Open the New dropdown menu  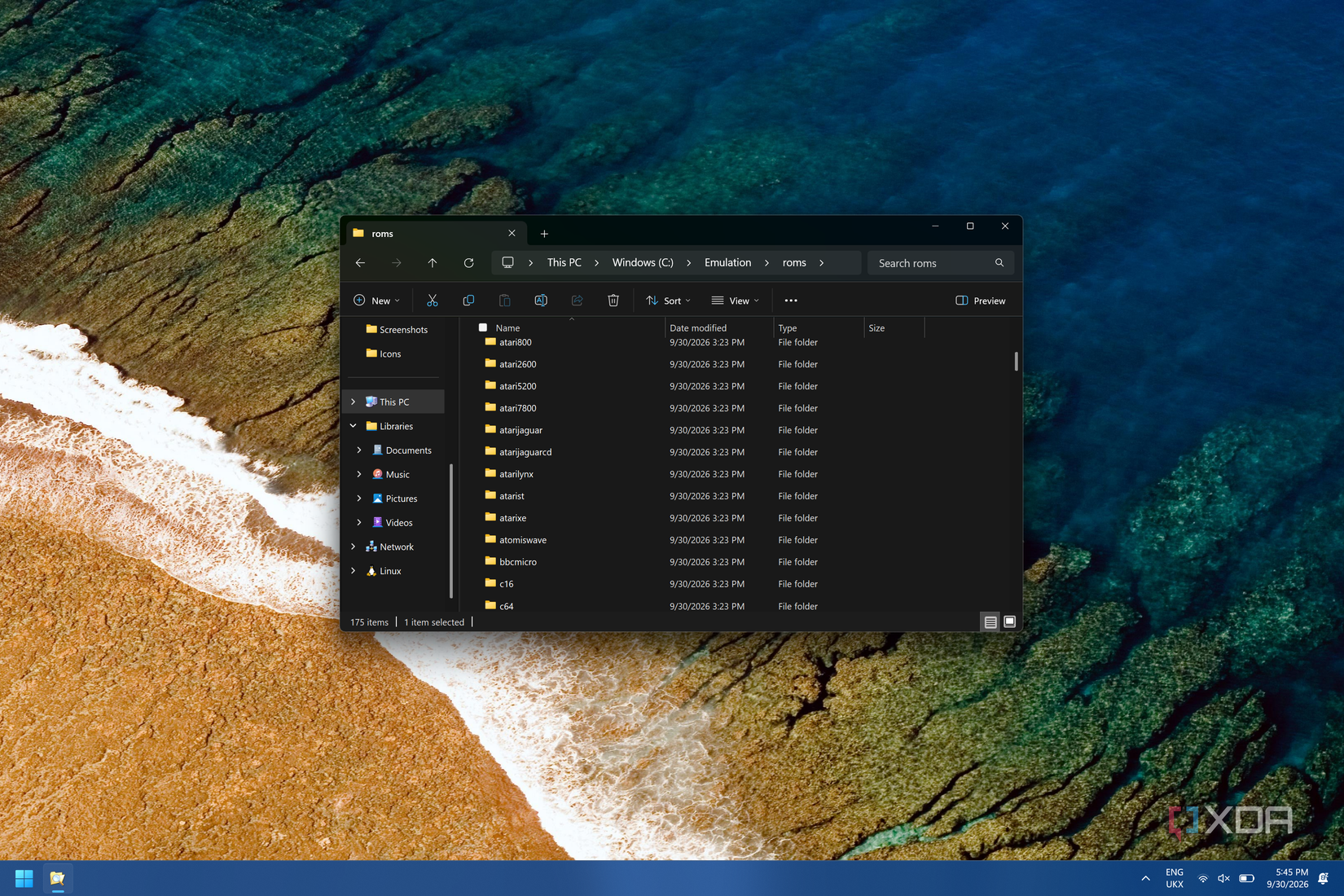click(376, 301)
